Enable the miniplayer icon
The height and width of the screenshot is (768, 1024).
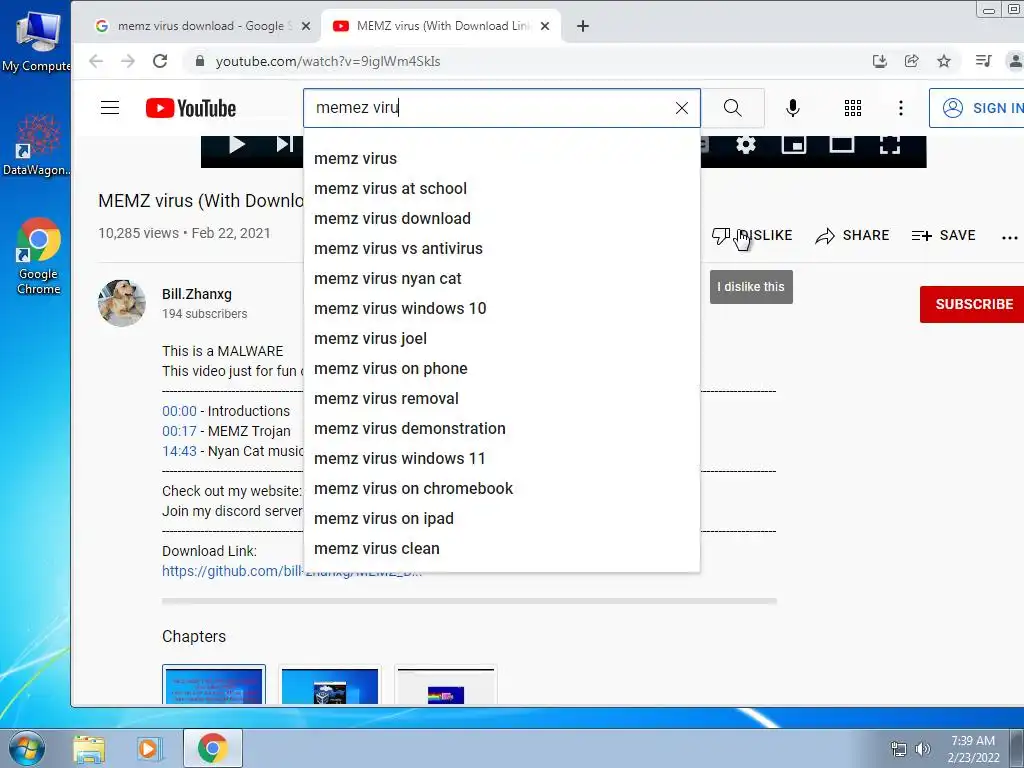pyautogui.click(x=793, y=144)
